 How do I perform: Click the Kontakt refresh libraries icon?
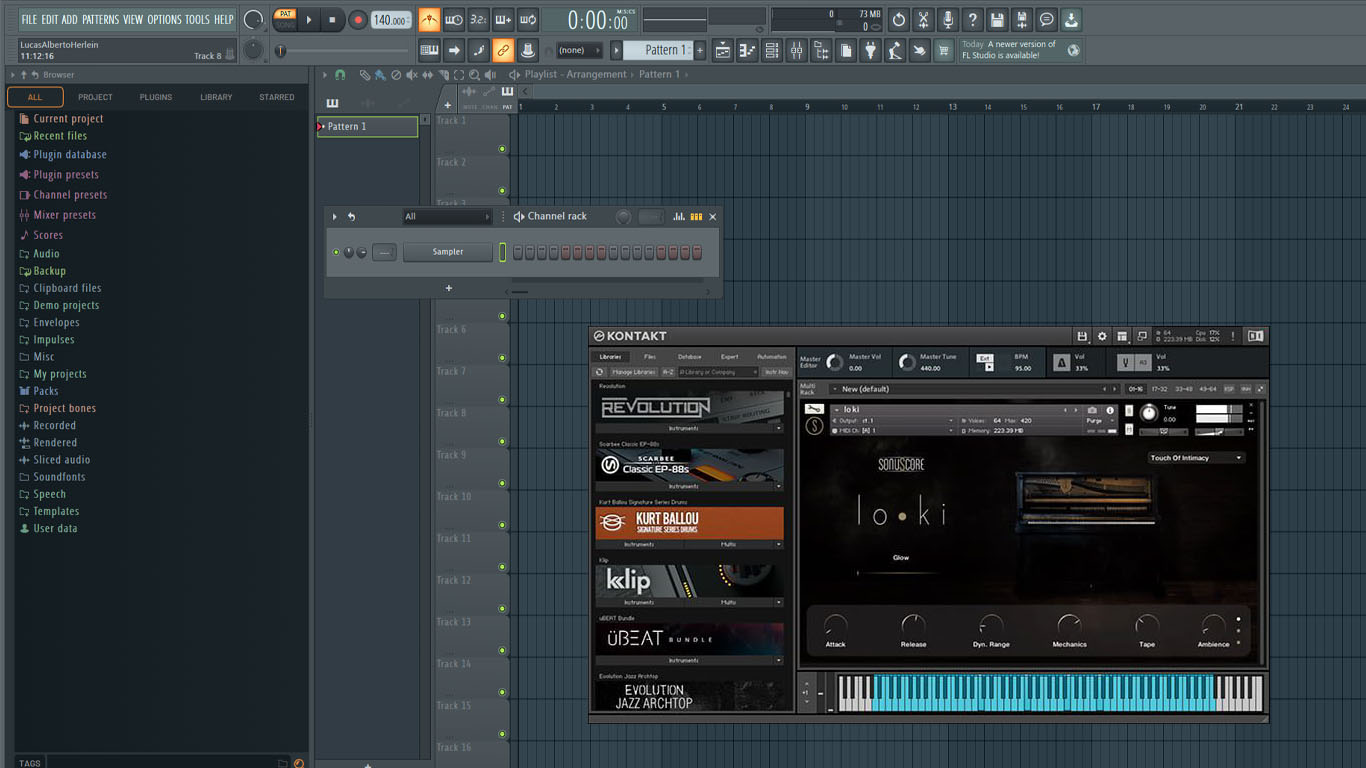[x=599, y=372]
